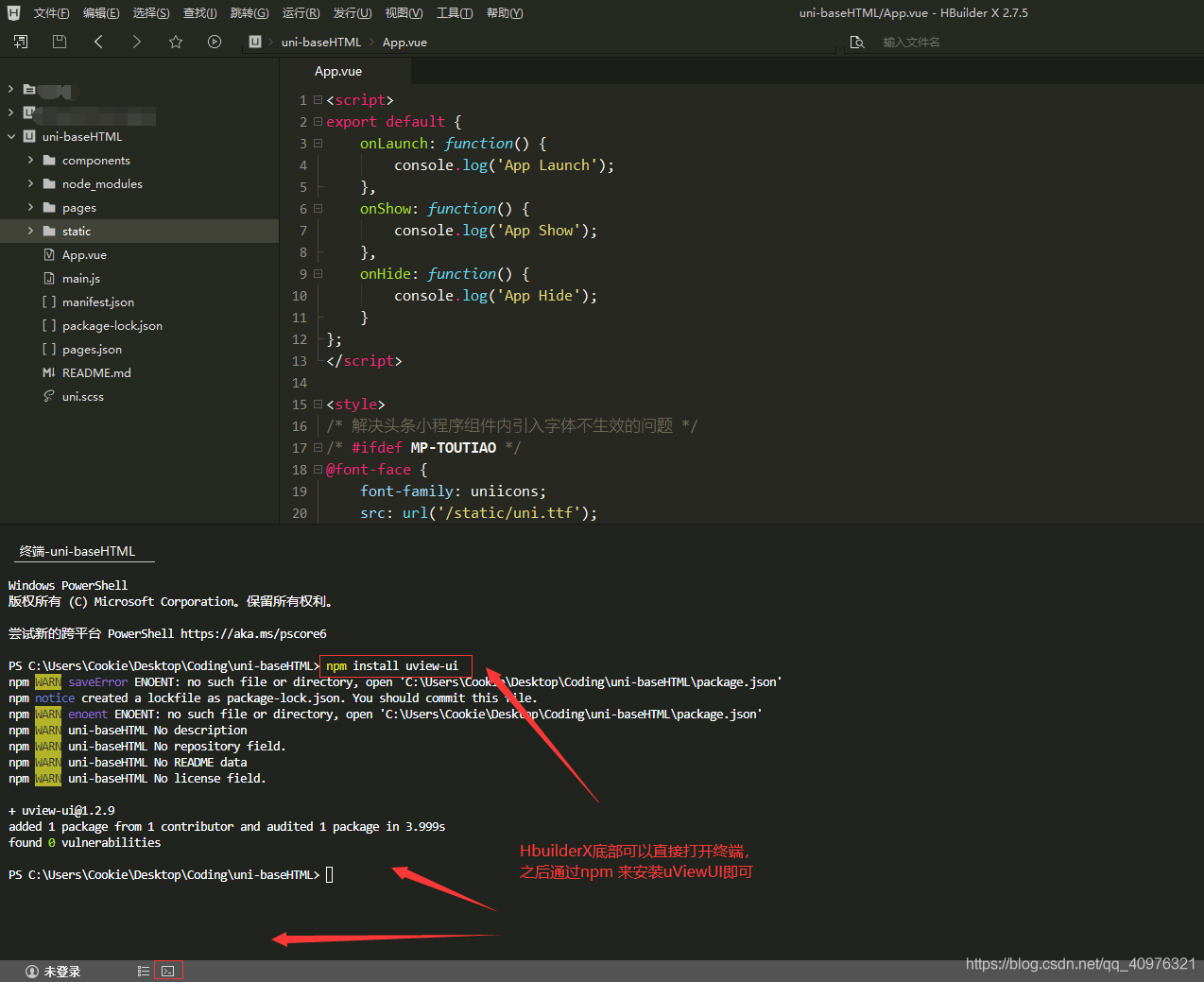The width and height of the screenshot is (1204, 982).
Task: Collapse the uni-baseHTML project tree
Action: [10, 136]
